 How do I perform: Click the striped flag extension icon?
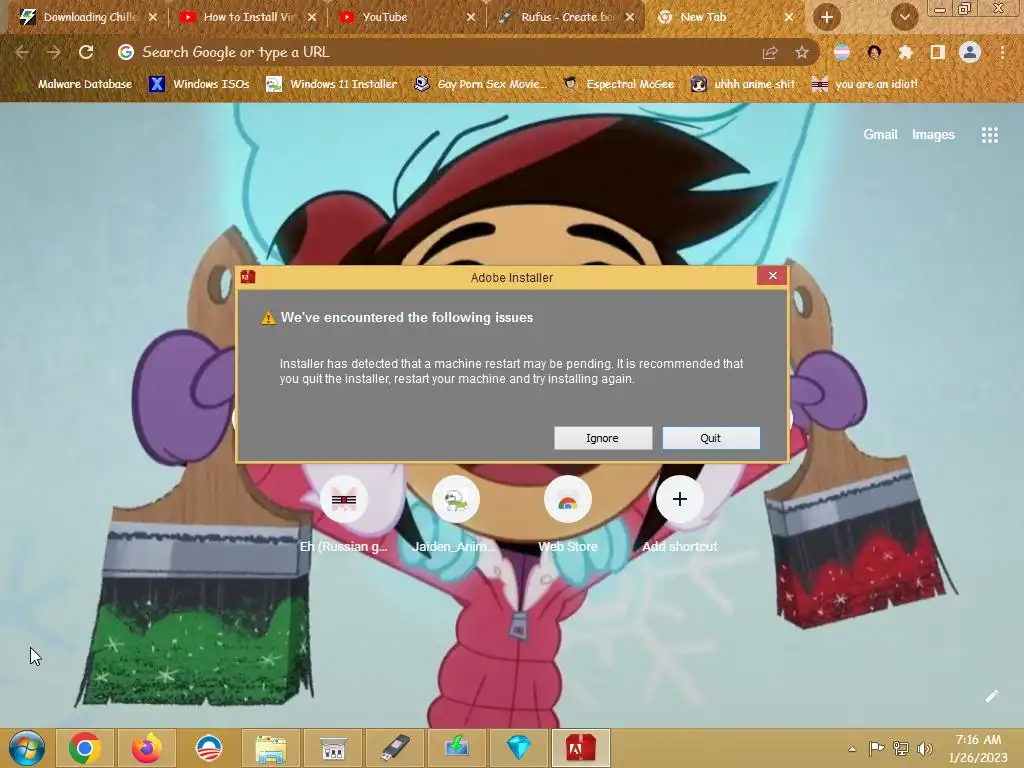pos(842,52)
